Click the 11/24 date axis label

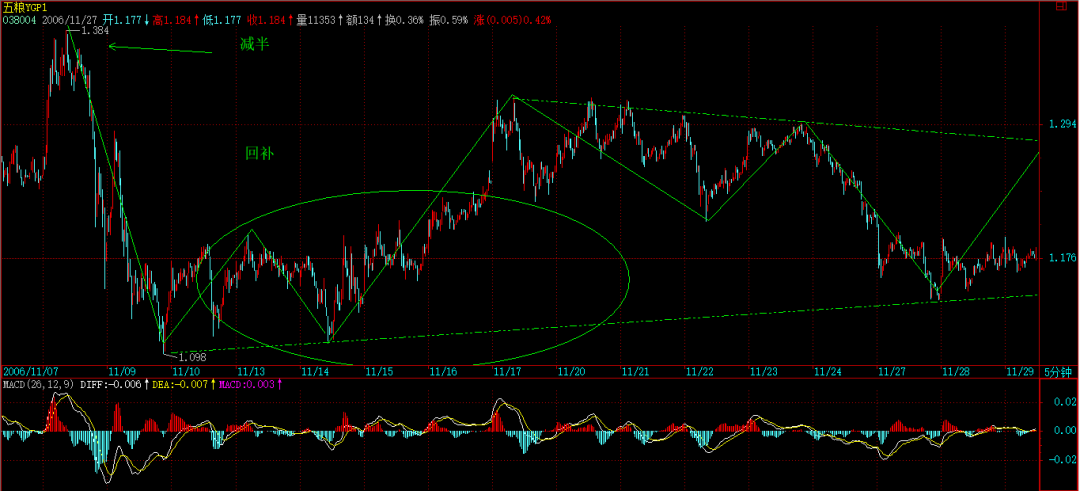pos(828,371)
